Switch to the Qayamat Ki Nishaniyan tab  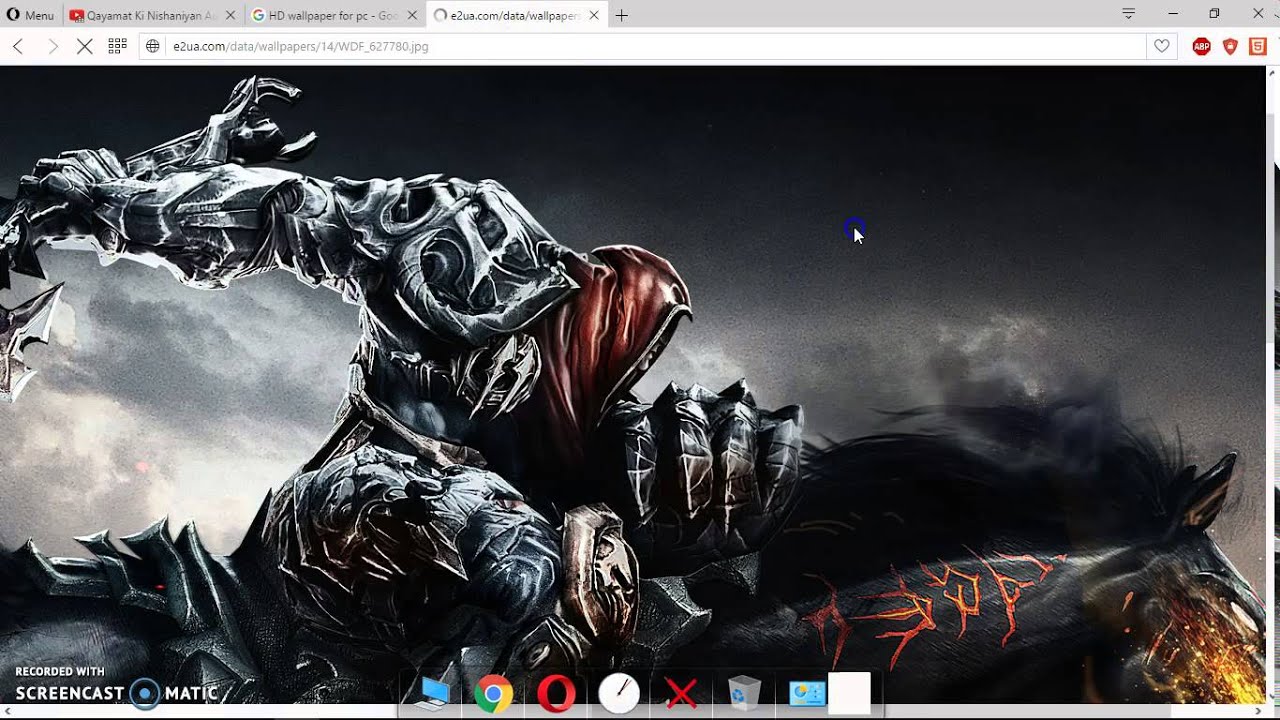pyautogui.click(x=148, y=15)
